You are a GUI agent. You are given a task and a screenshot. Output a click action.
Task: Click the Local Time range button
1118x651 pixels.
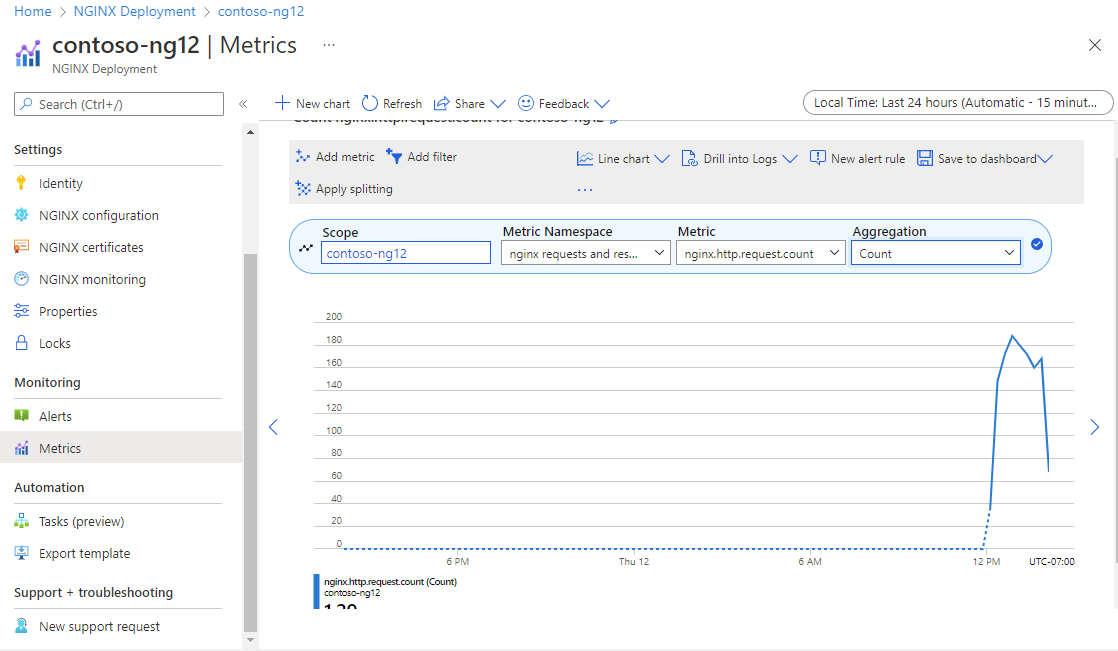coord(957,103)
